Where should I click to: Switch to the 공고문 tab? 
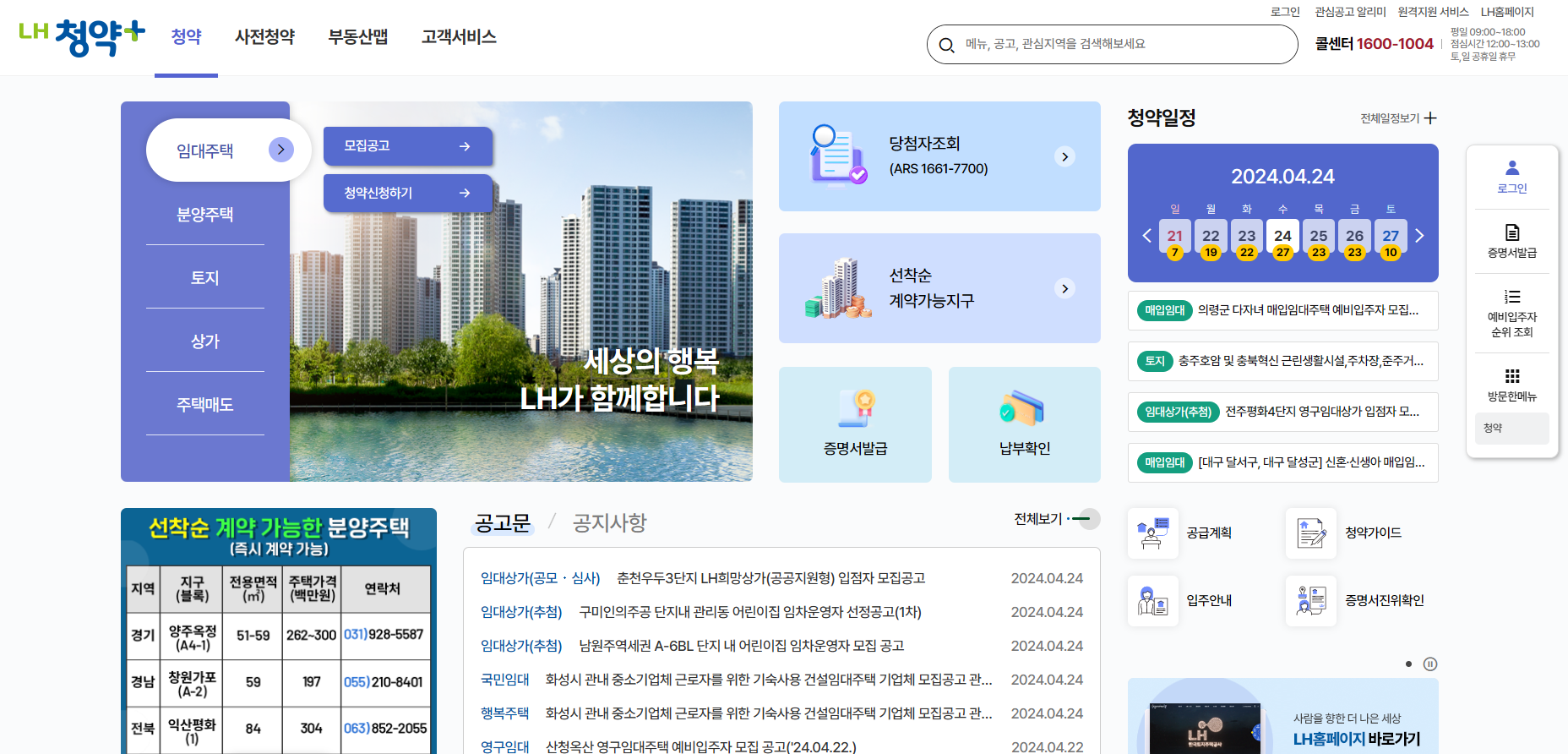[503, 523]
